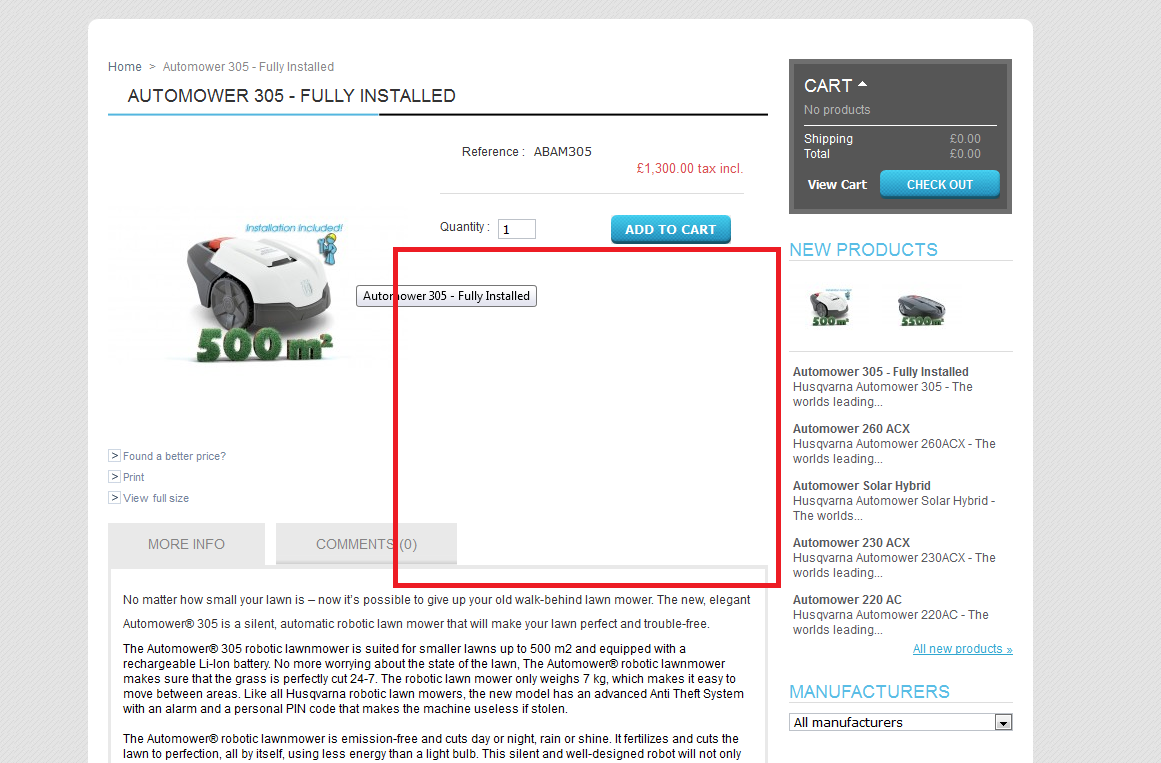The image size is (1161, 763).
Task: Click the arrow icon beside Print
Action: (x=115, y=476)
